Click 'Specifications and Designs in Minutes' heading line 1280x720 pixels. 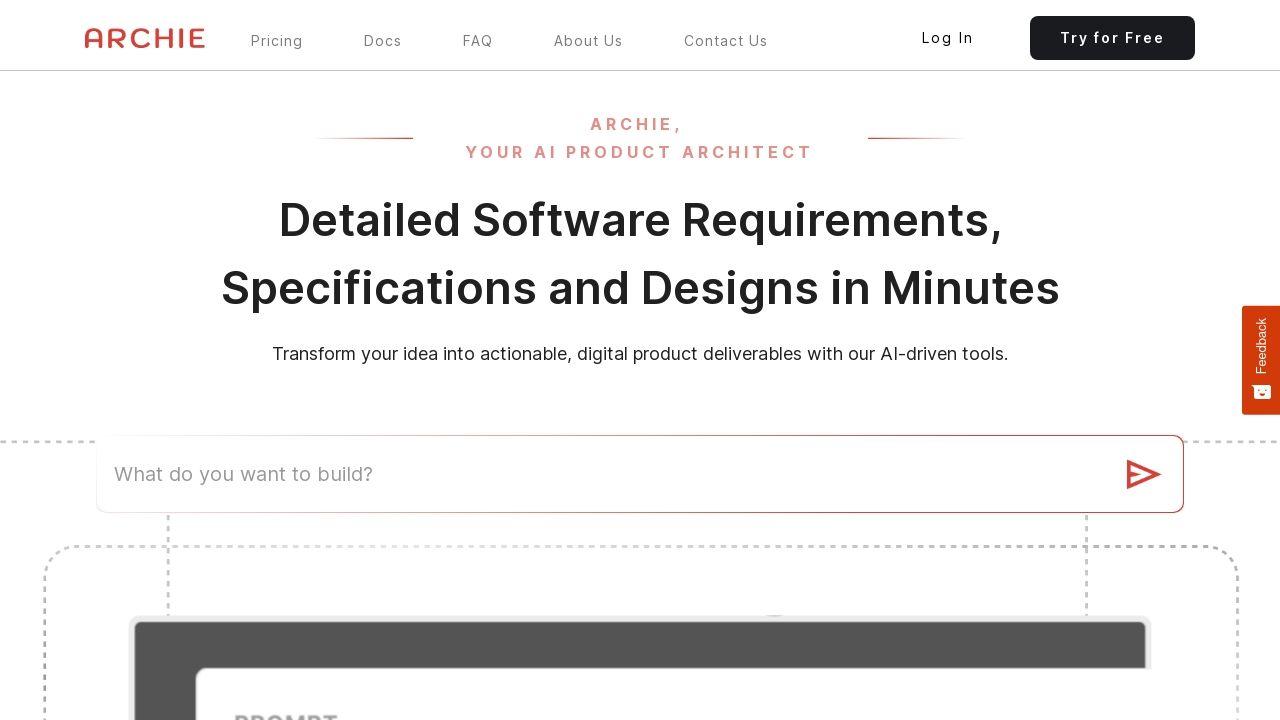pos(640,288)
